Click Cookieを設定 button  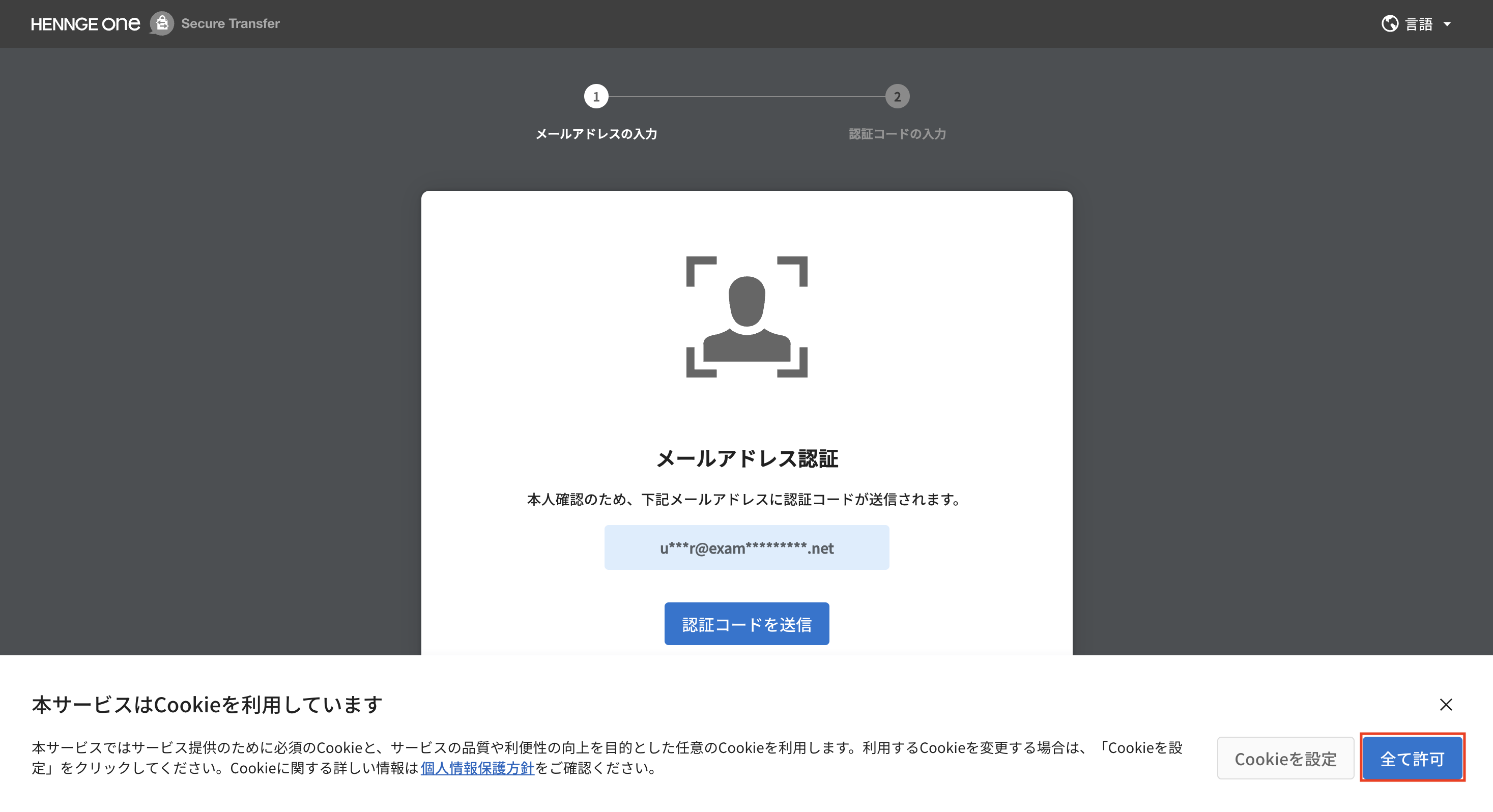click(x=1285, y=758)
